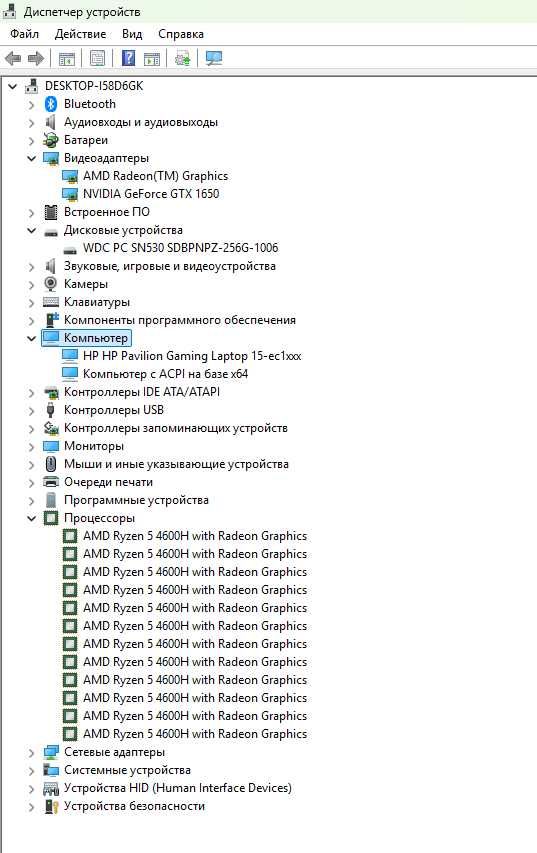Image resolution: width=537 pixels, height=853 pixels.
Task: Expand the Мониторы category
Action: click(x=32, y=446)
